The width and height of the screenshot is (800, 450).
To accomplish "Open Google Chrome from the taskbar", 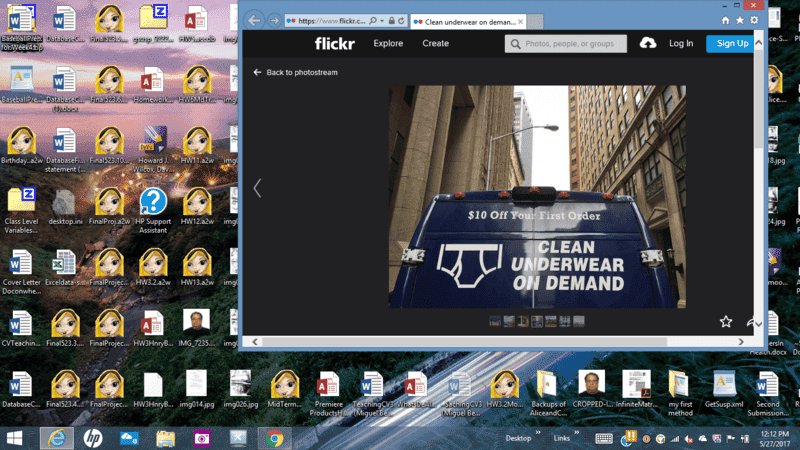I will (x=274, y=438).
